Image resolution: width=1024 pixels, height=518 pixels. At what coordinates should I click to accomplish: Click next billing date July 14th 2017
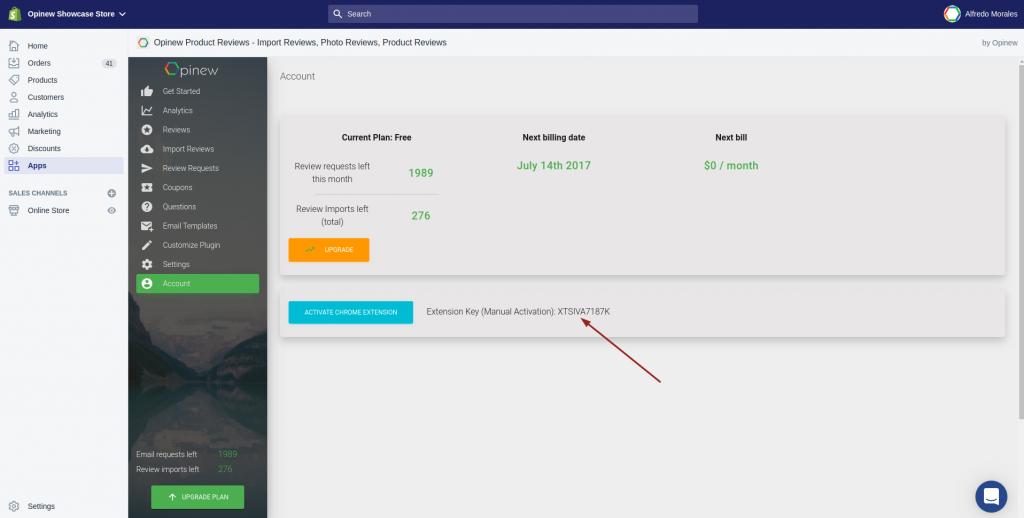(x=554, y=165)
